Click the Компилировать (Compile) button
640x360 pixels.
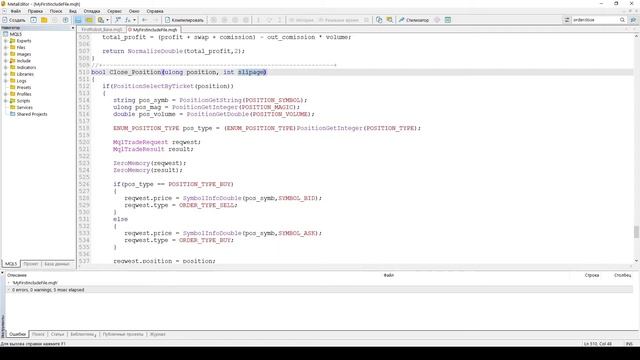tap(184, 20)
